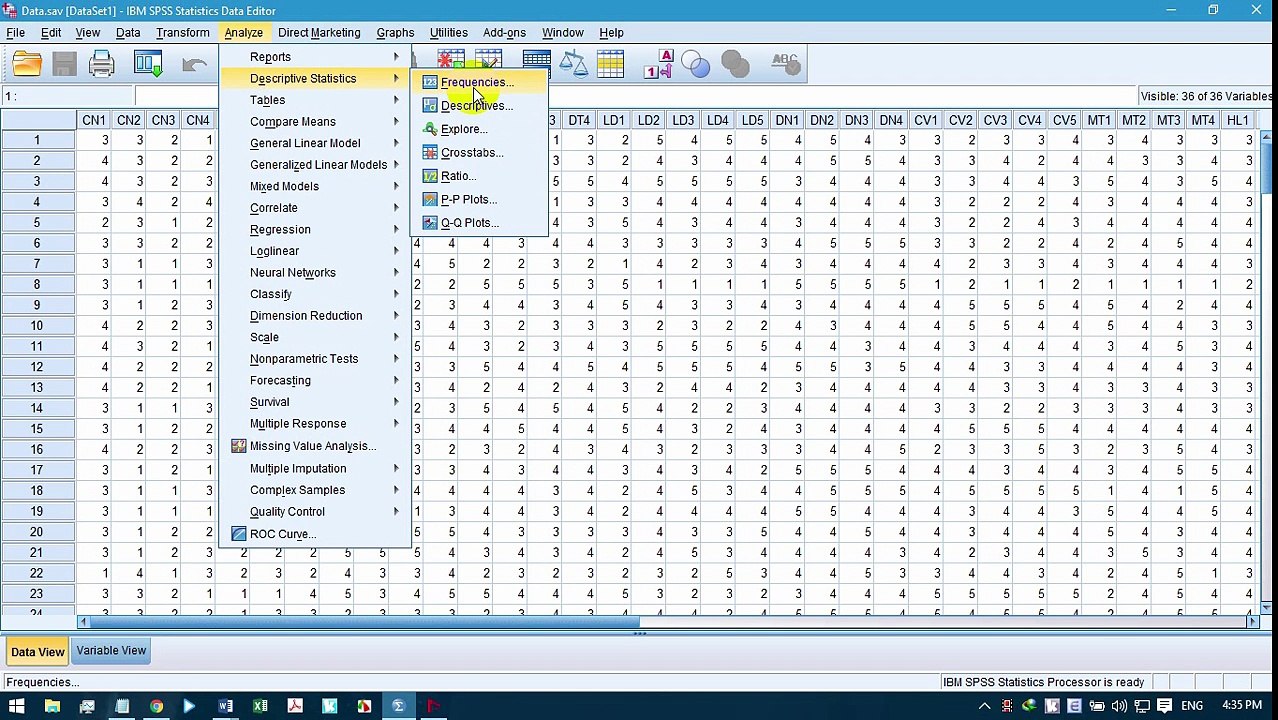Image resolution: width=1278 pixels, height=720 pixels.
Task: Click the Q-Q Plots icon in the submenu
Action: coord(430,223)
